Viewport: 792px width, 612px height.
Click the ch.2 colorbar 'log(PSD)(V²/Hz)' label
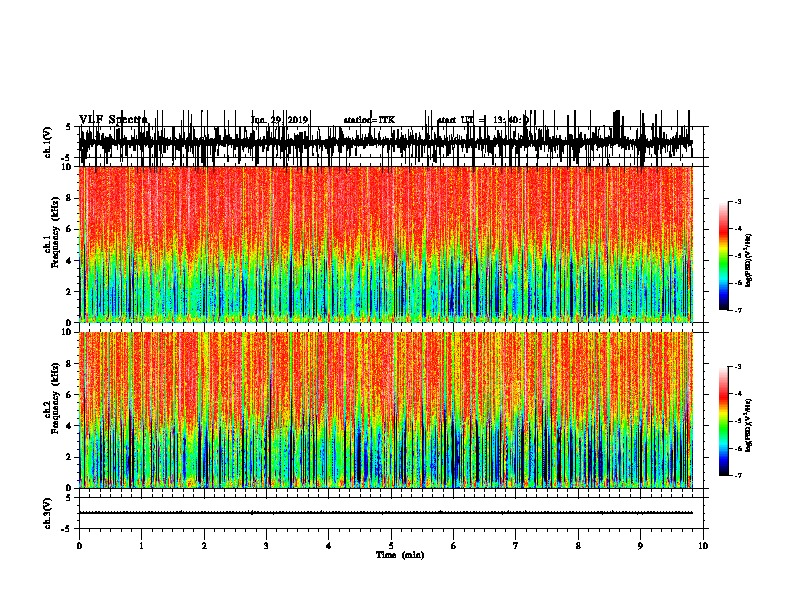point(748,426)
